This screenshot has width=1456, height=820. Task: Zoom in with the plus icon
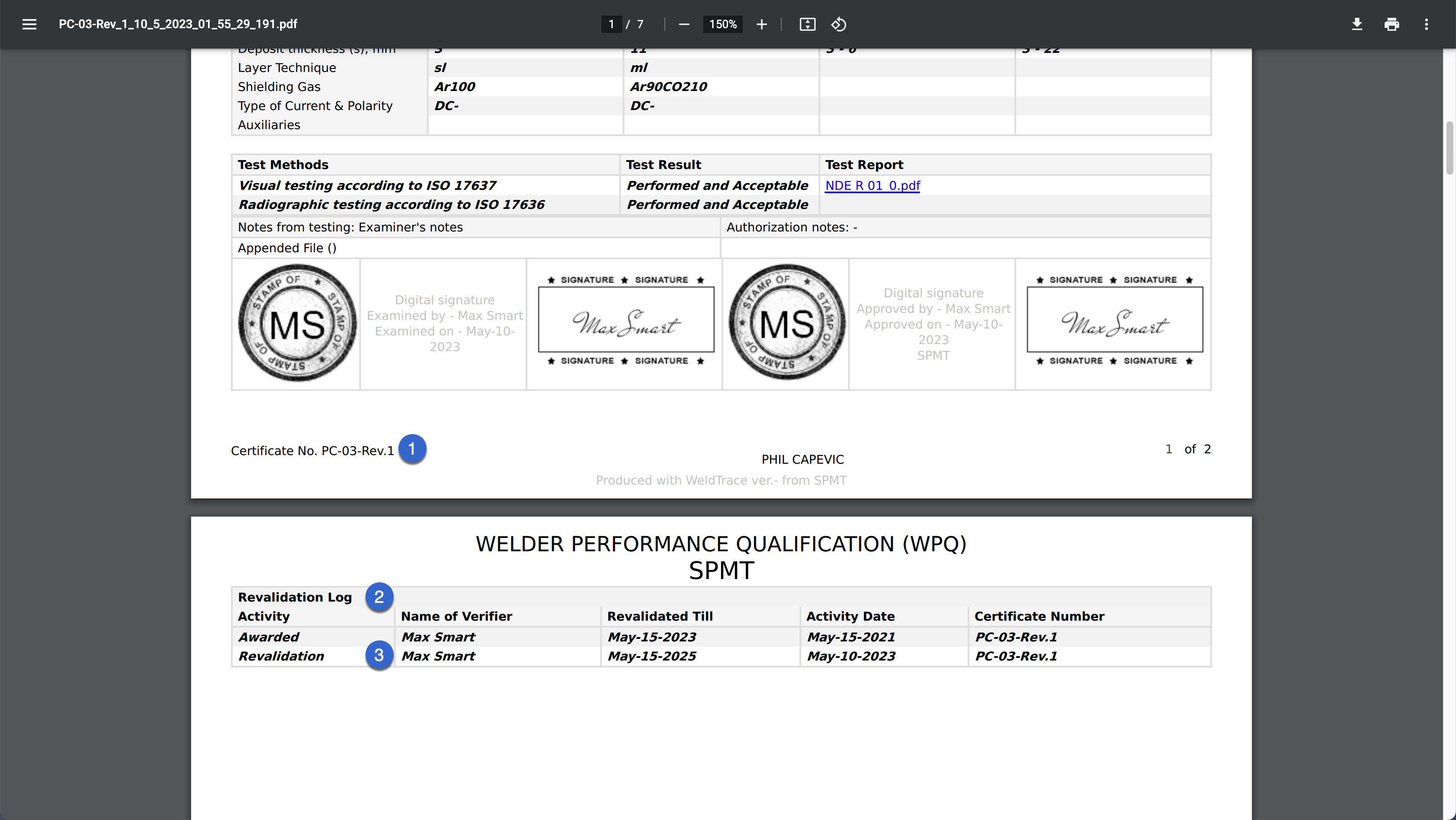pyautogui.click(x=761, y=24)
